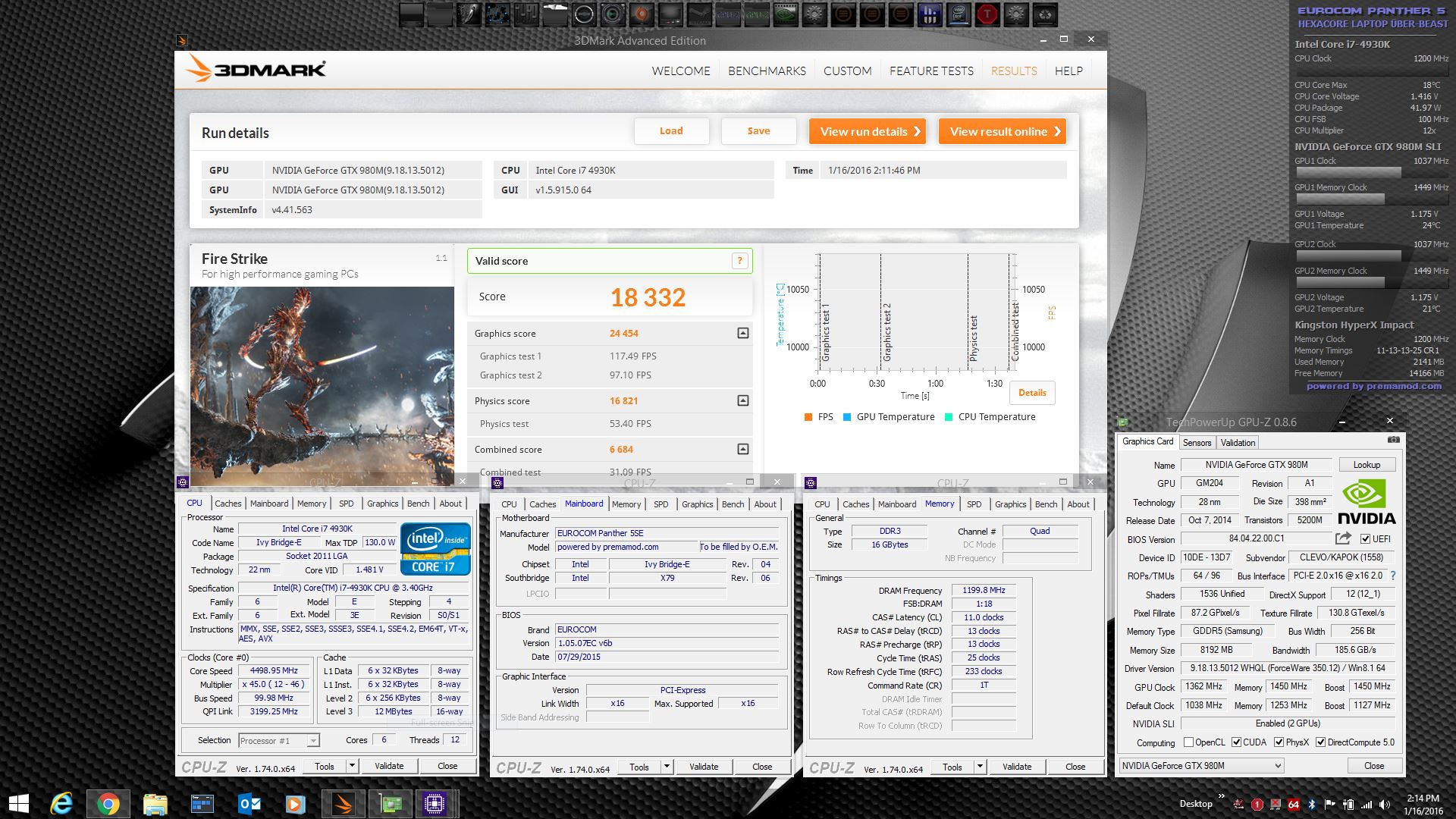Collapse the Physics score section
Viewport: 1456px width, 819px height.
(743, 400)
